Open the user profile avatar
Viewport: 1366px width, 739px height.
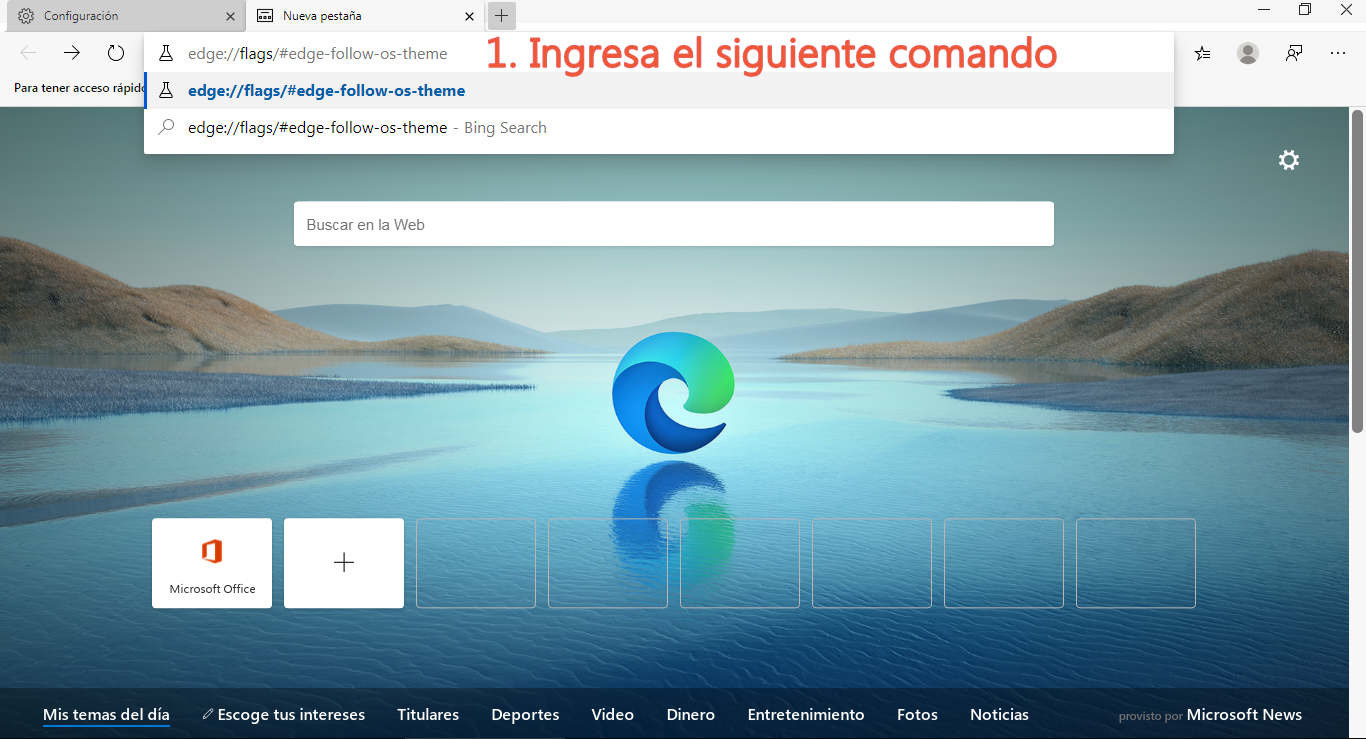pyautogui.click(x=1248, y=53)
